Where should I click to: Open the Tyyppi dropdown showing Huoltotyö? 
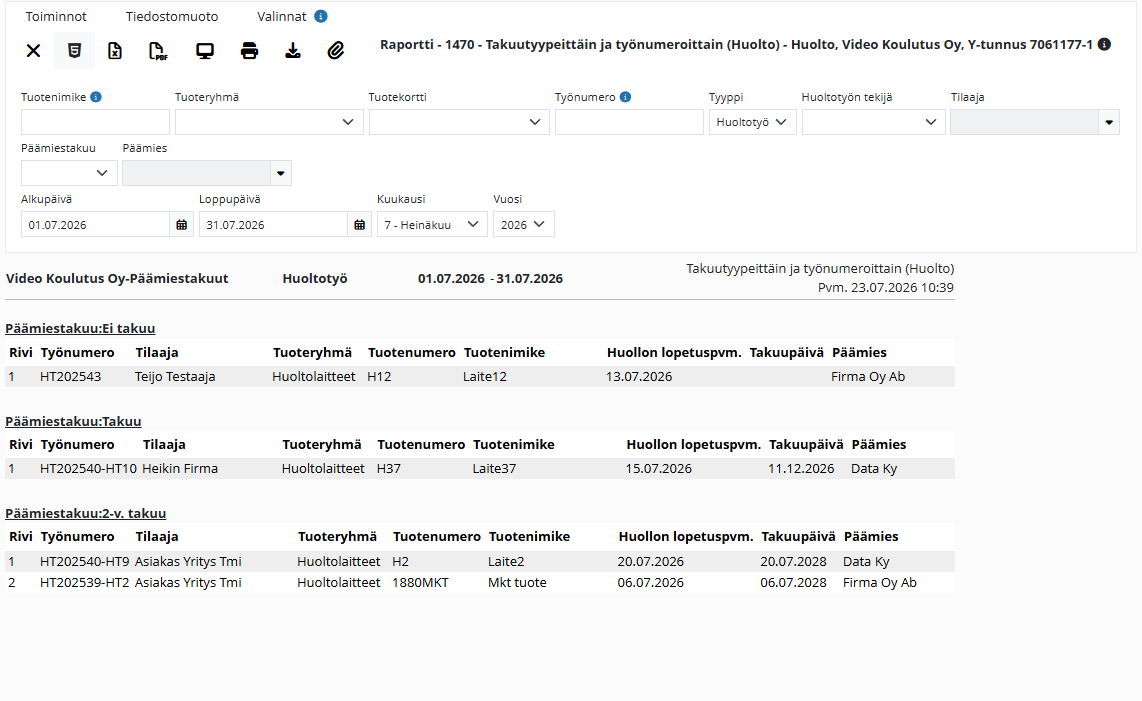tap(752, 122)
